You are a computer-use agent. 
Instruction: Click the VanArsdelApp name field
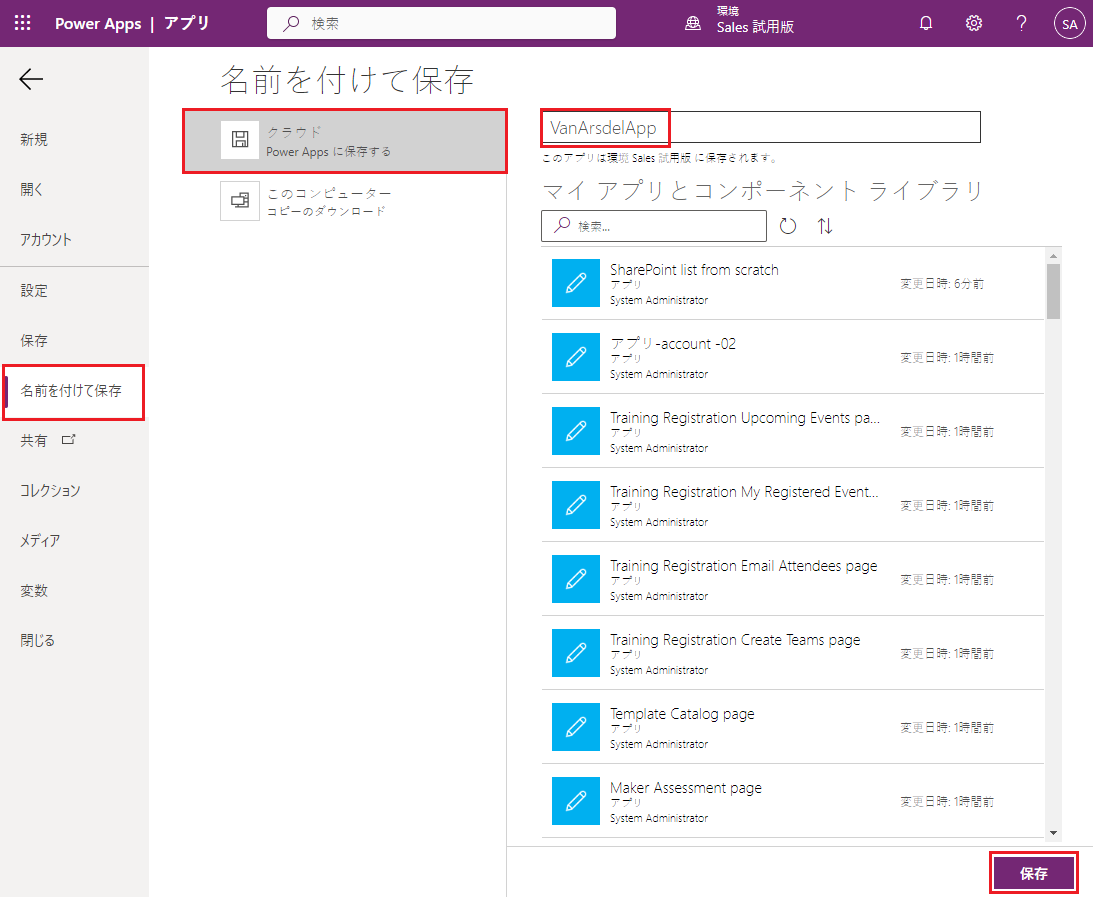pyautogui.click(x=761, y=127)
